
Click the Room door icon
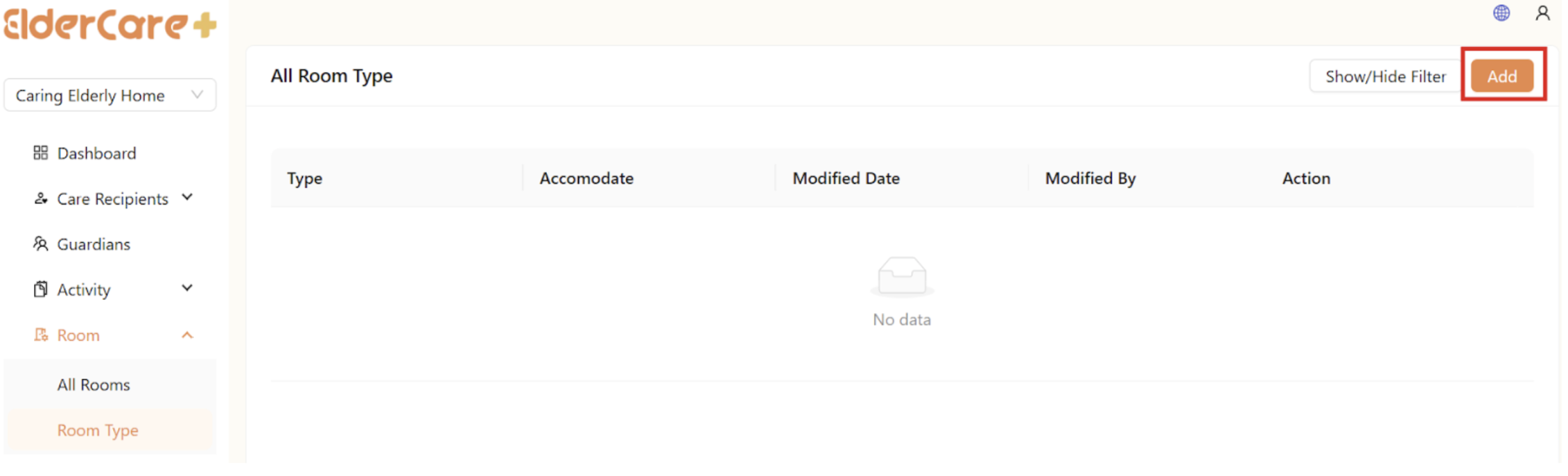(x=40, y=335)
